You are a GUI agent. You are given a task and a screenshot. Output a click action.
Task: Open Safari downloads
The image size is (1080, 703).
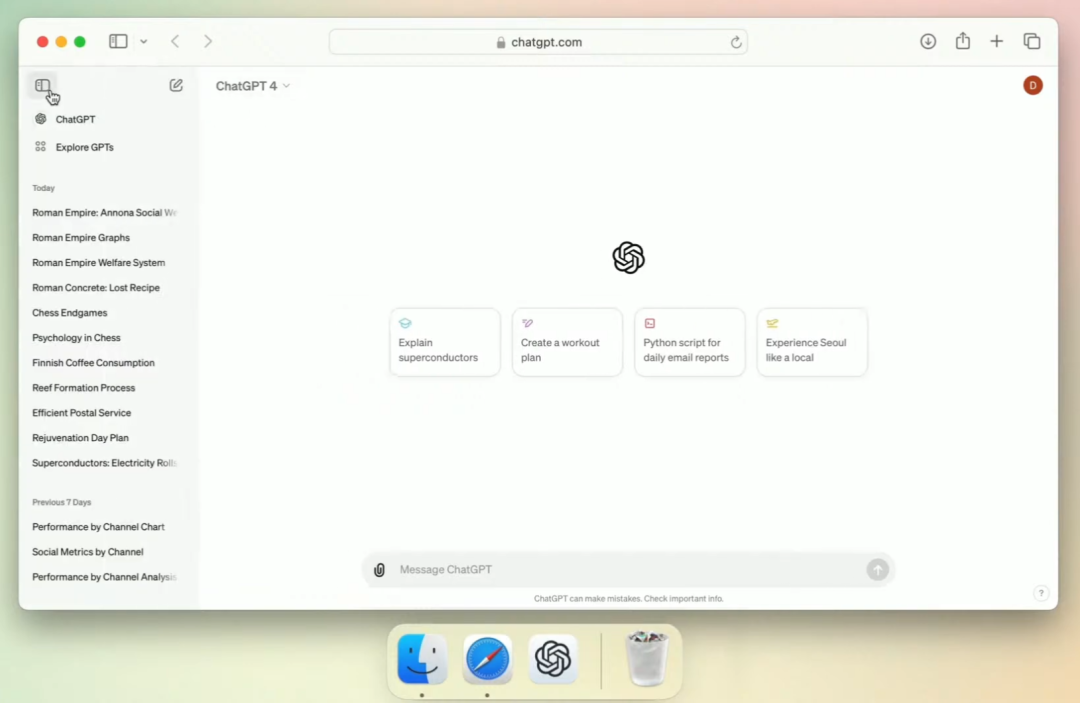928,41
